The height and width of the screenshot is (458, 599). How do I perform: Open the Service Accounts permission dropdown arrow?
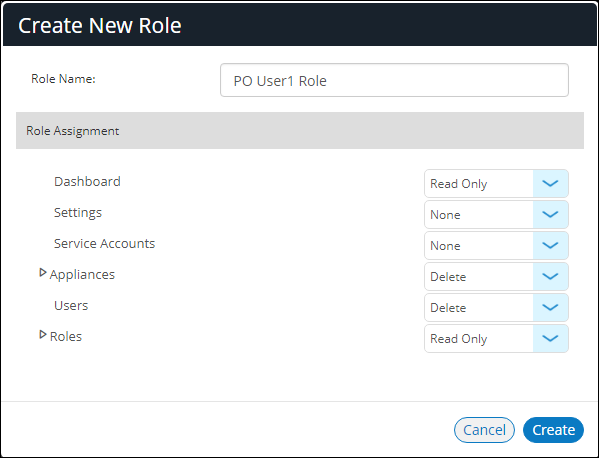[550, 246]
